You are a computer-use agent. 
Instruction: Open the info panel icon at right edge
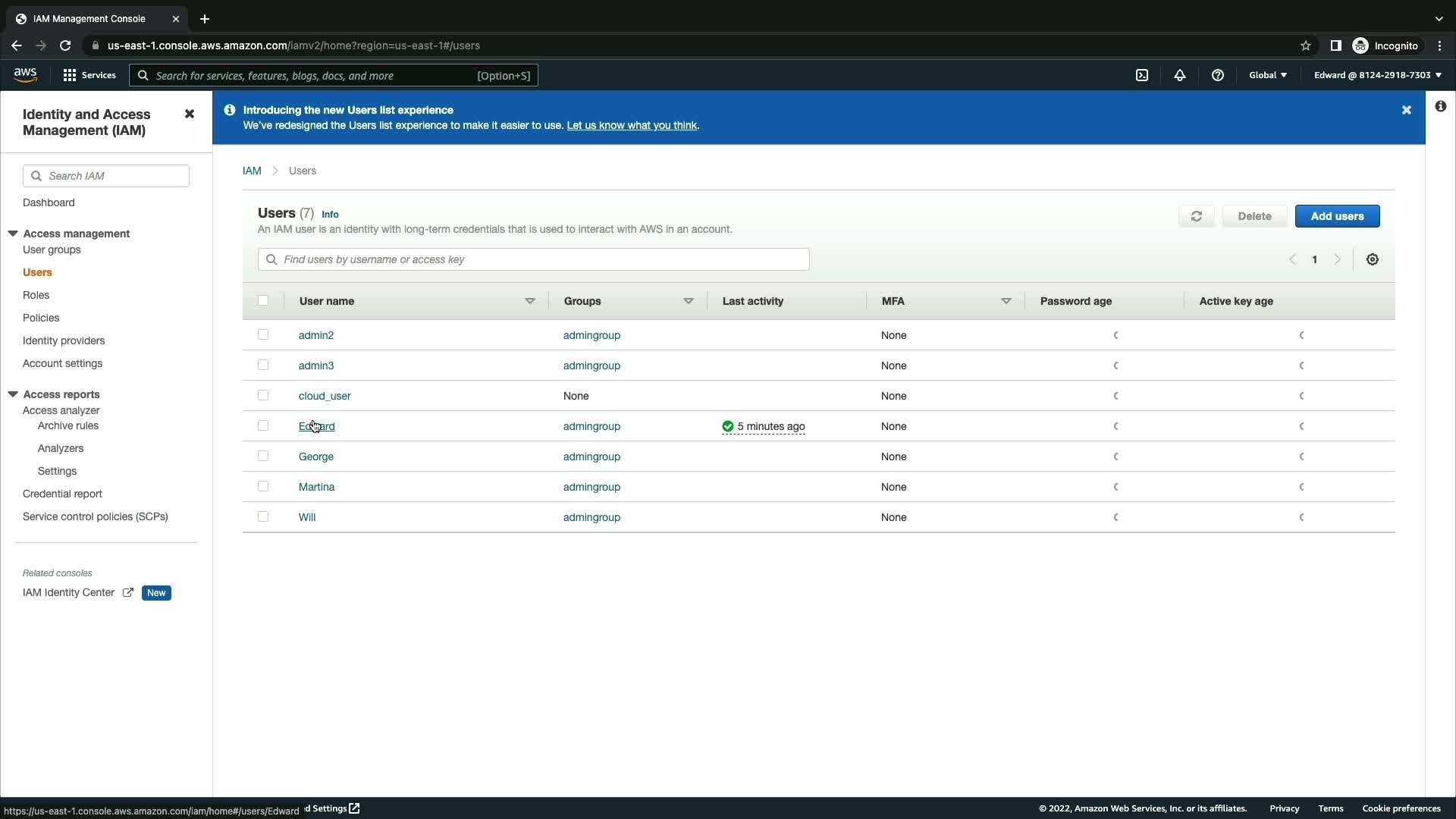(x=1440, y=106)
